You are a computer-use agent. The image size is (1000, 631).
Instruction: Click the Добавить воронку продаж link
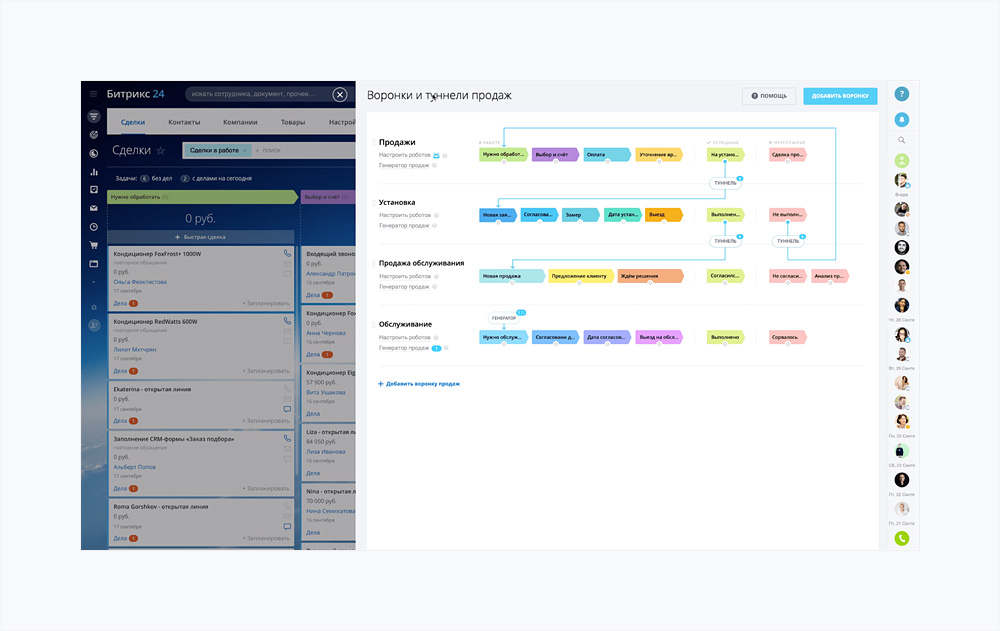[x=422, y=384]
